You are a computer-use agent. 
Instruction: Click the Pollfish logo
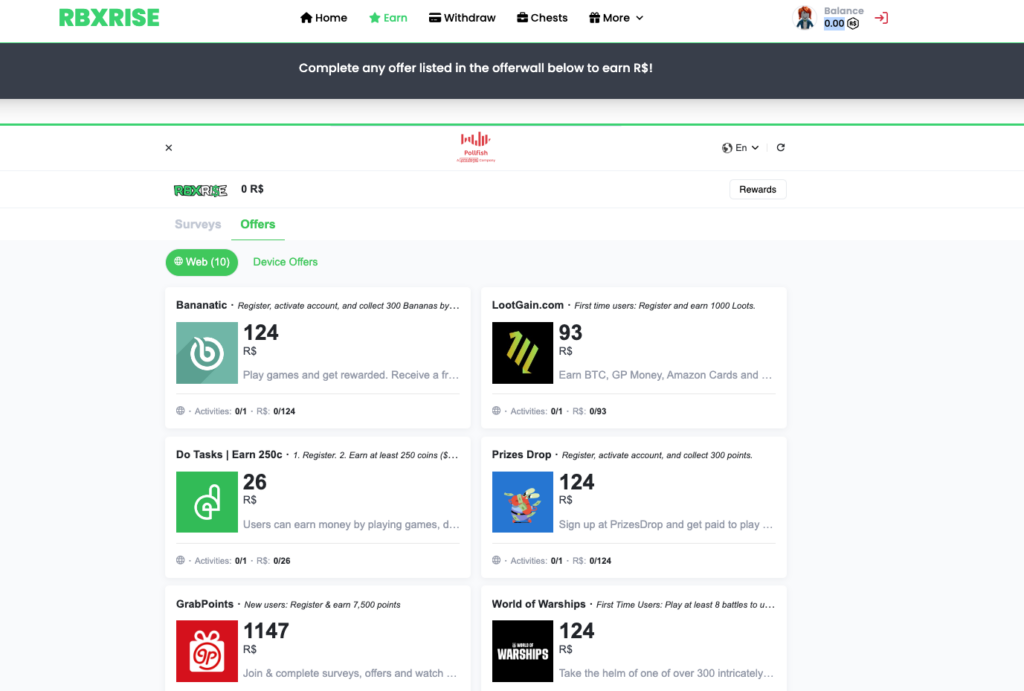475,147
